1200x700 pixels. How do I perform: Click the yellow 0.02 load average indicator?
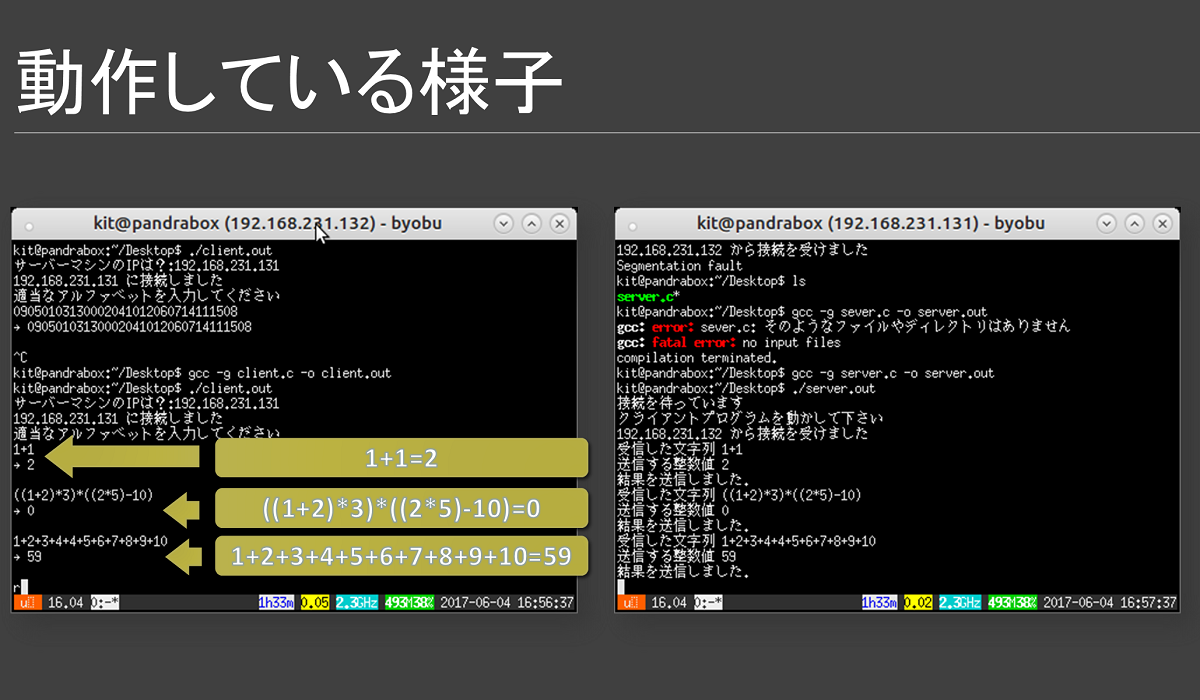[919, 602]
